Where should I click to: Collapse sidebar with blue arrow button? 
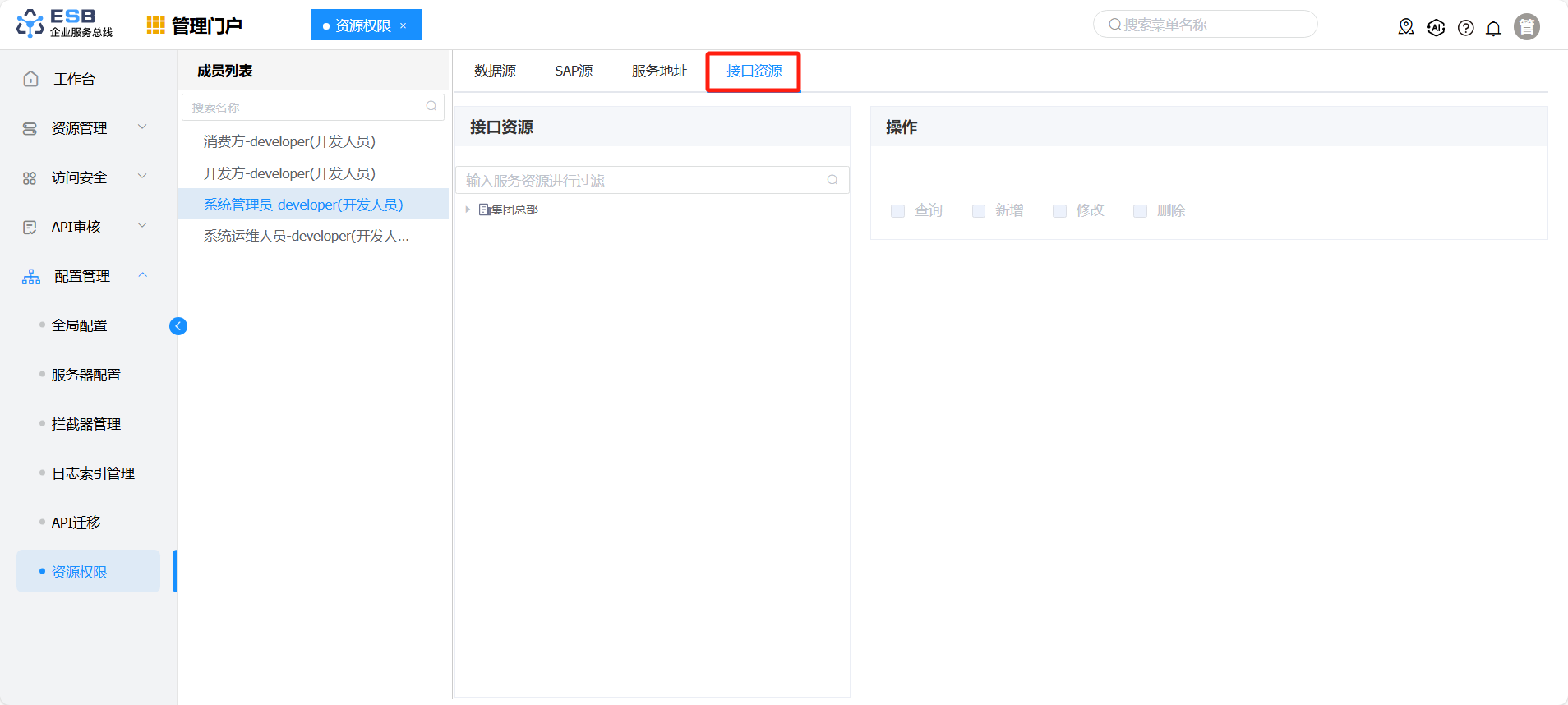point(178,326)
